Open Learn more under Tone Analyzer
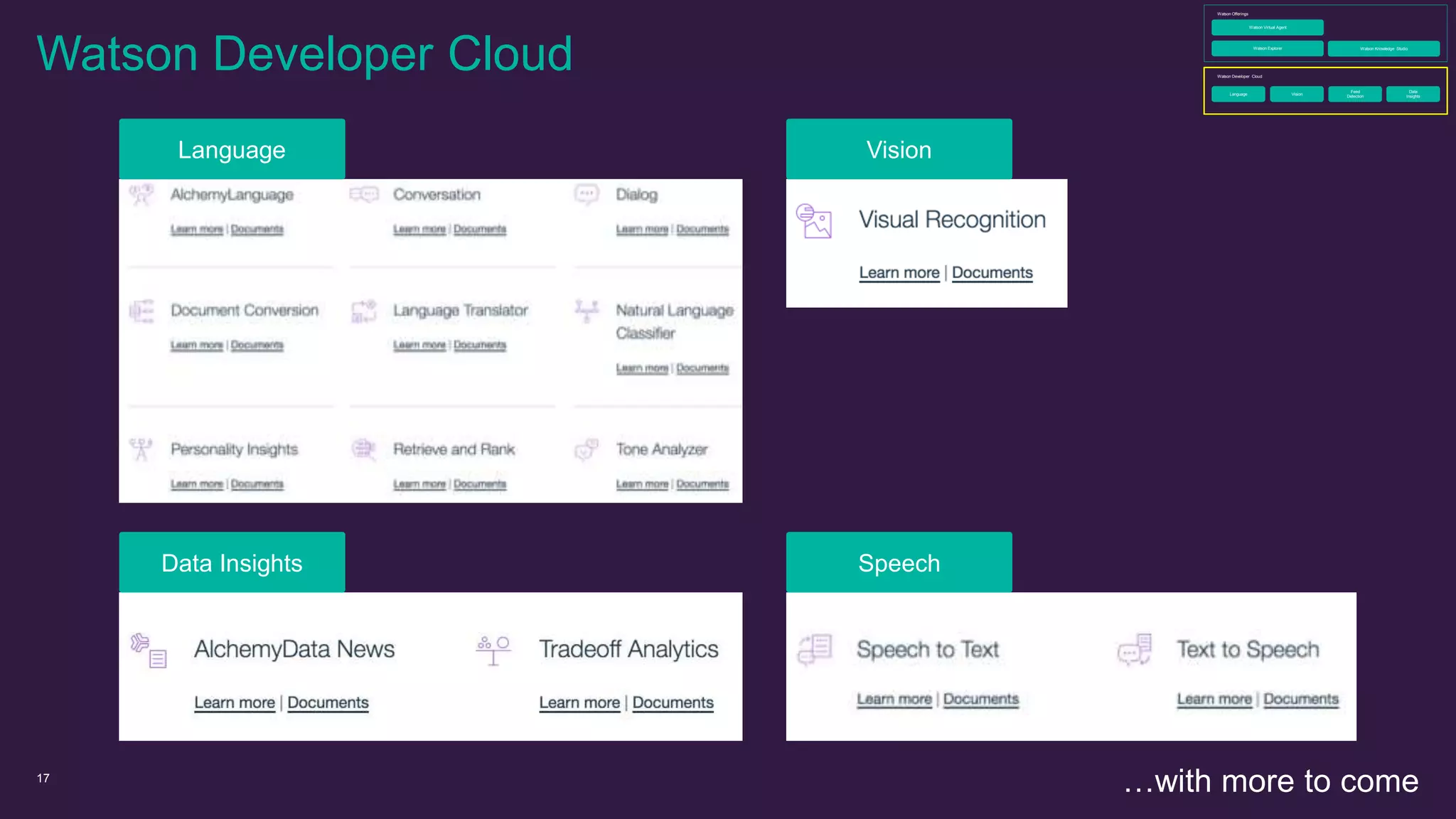Image resolution: width=1456 pixels, height=819 pixels. click(642, 484)
